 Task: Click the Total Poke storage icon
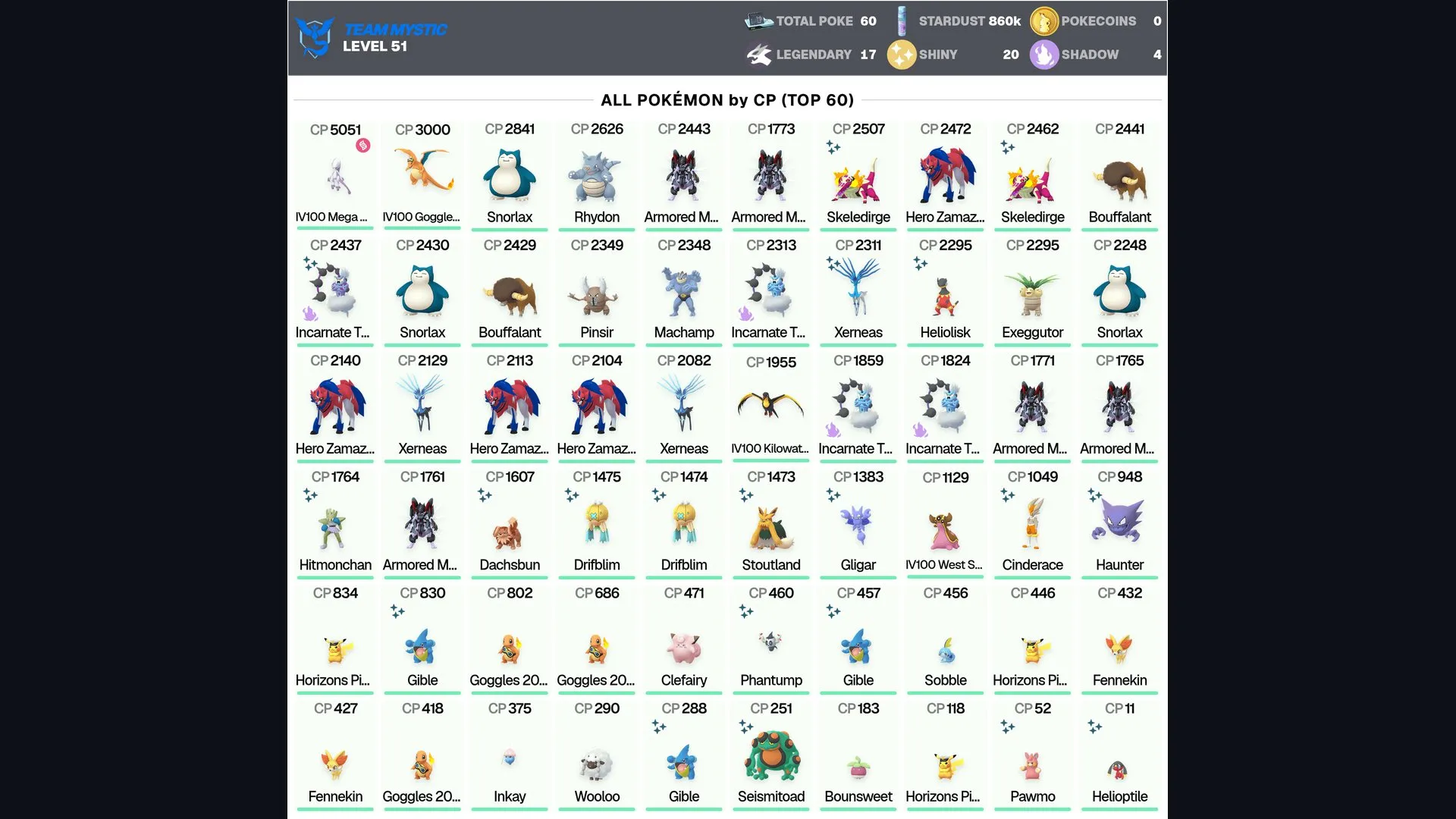pyautogui.click(x=758, y=21)
